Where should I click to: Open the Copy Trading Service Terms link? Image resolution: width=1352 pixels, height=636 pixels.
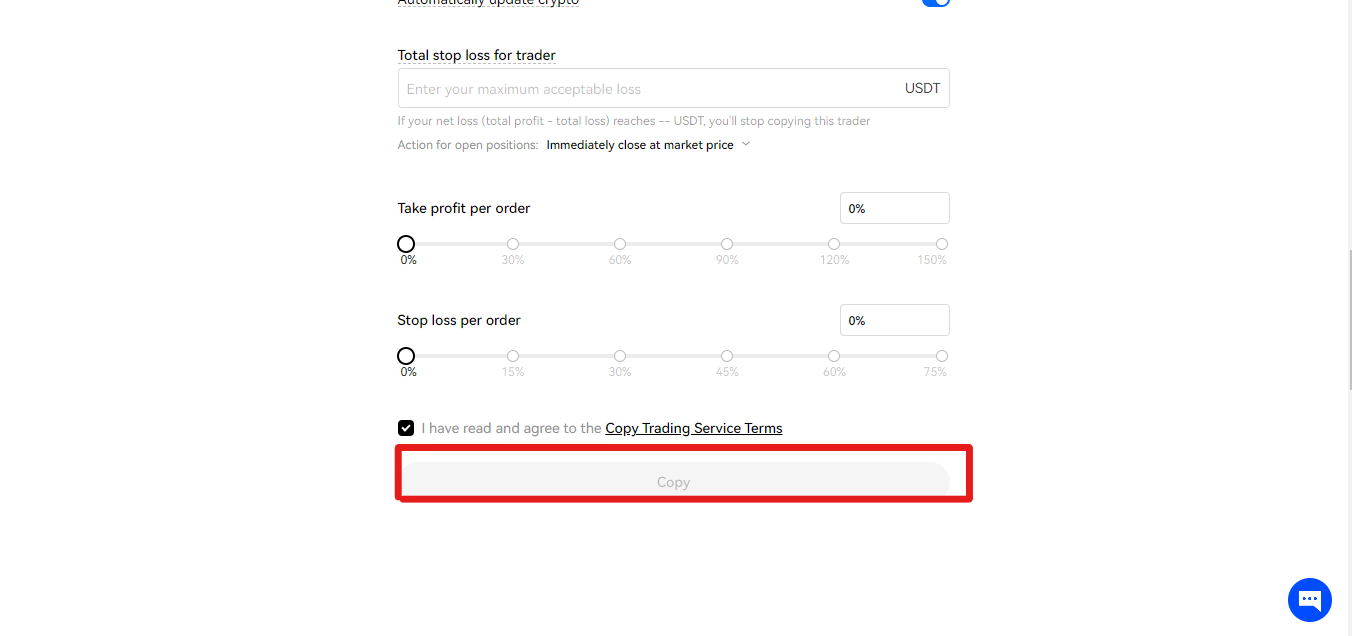(x=694, y=428)
